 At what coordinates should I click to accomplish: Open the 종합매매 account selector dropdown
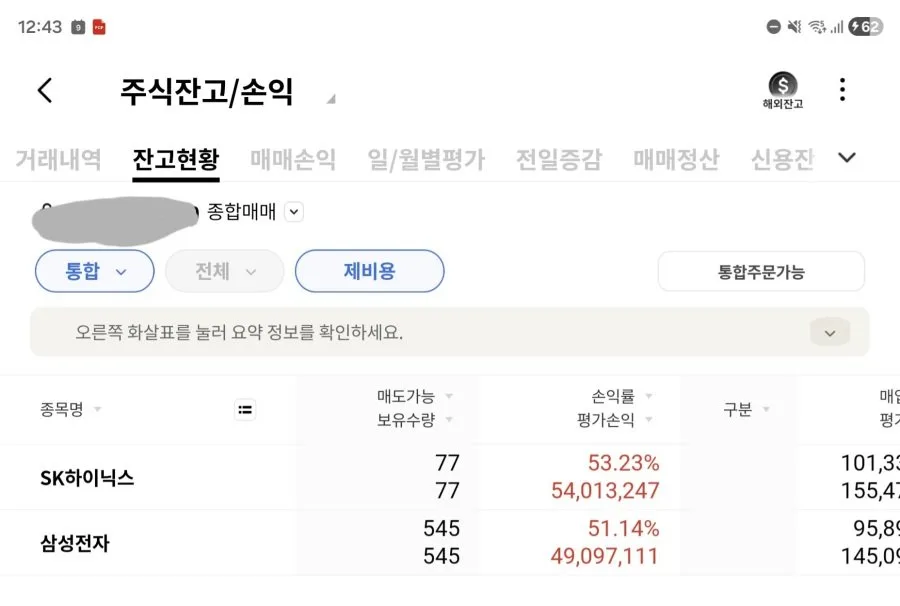tap(294, 212)
